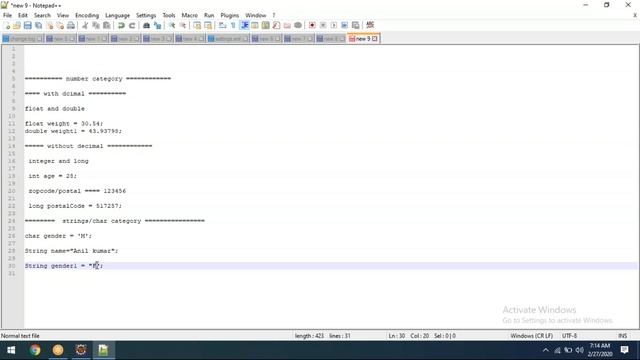
Task: Open the Macro menu
Action: 189,15
